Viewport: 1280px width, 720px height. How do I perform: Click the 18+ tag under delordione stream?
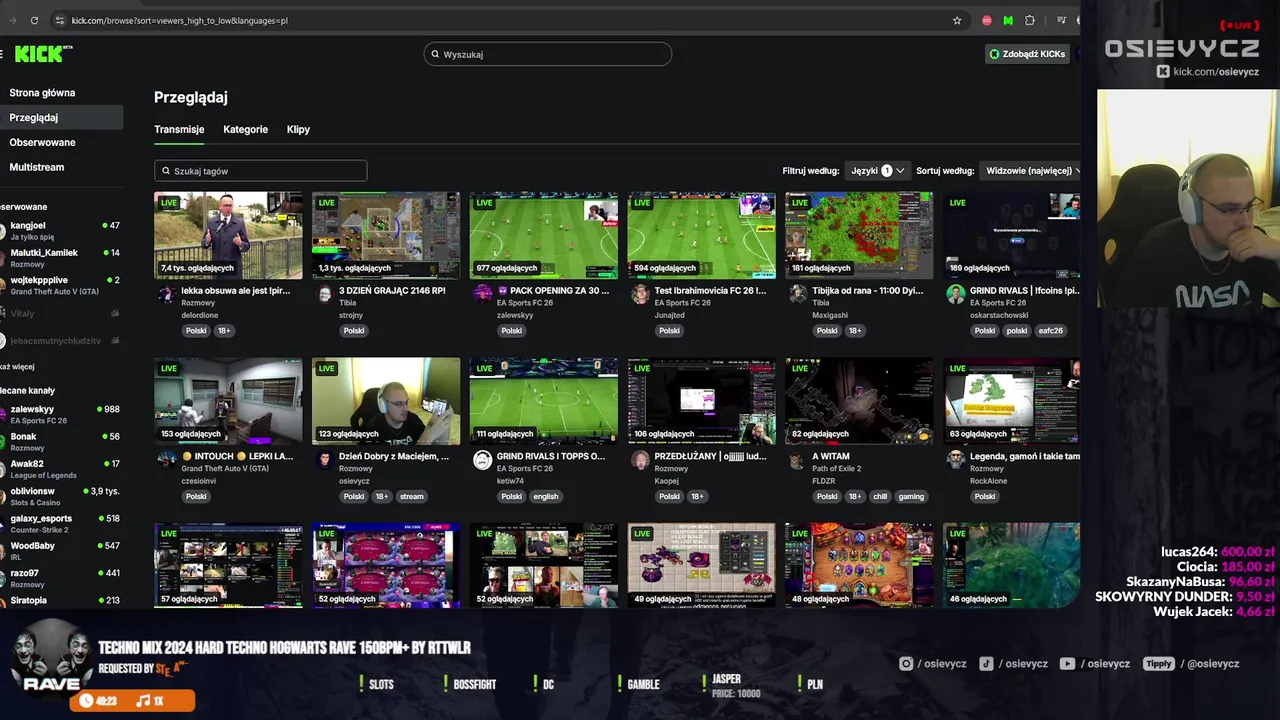pos(224,331)
